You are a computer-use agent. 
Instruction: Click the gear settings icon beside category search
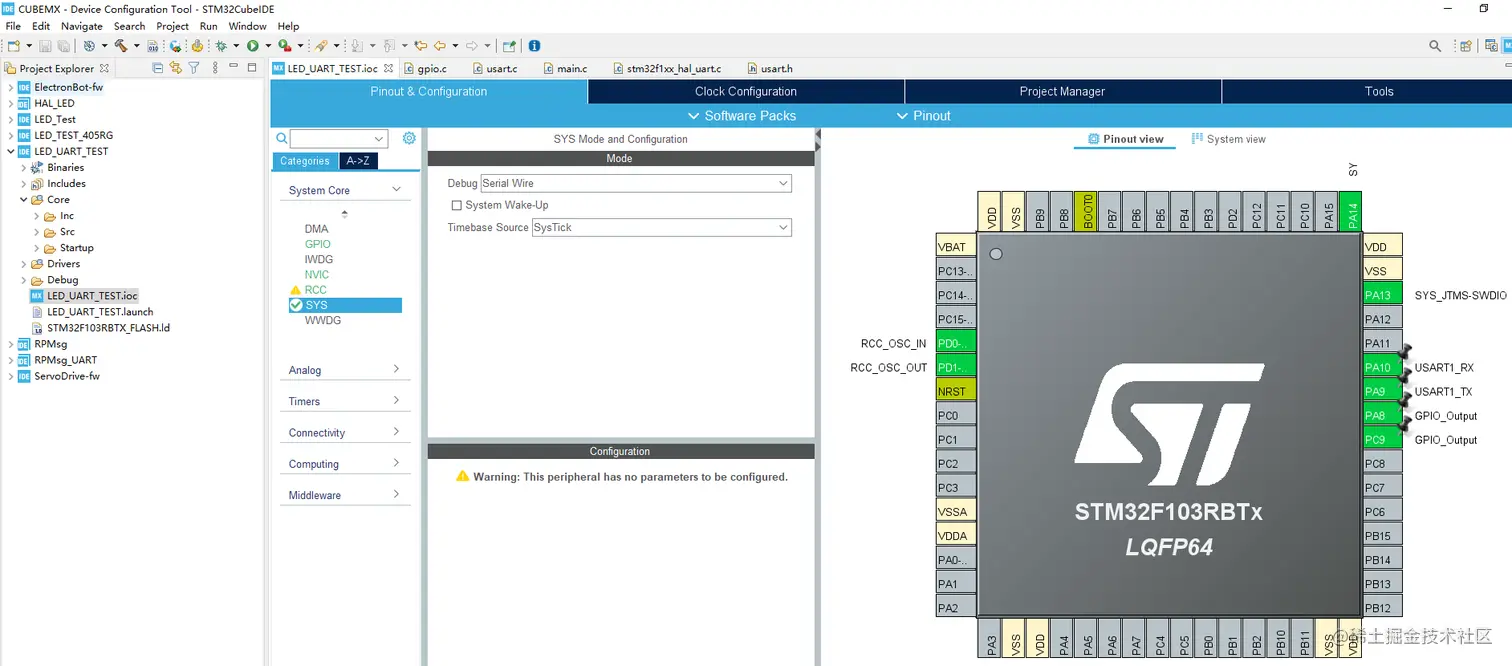[408, 139]
